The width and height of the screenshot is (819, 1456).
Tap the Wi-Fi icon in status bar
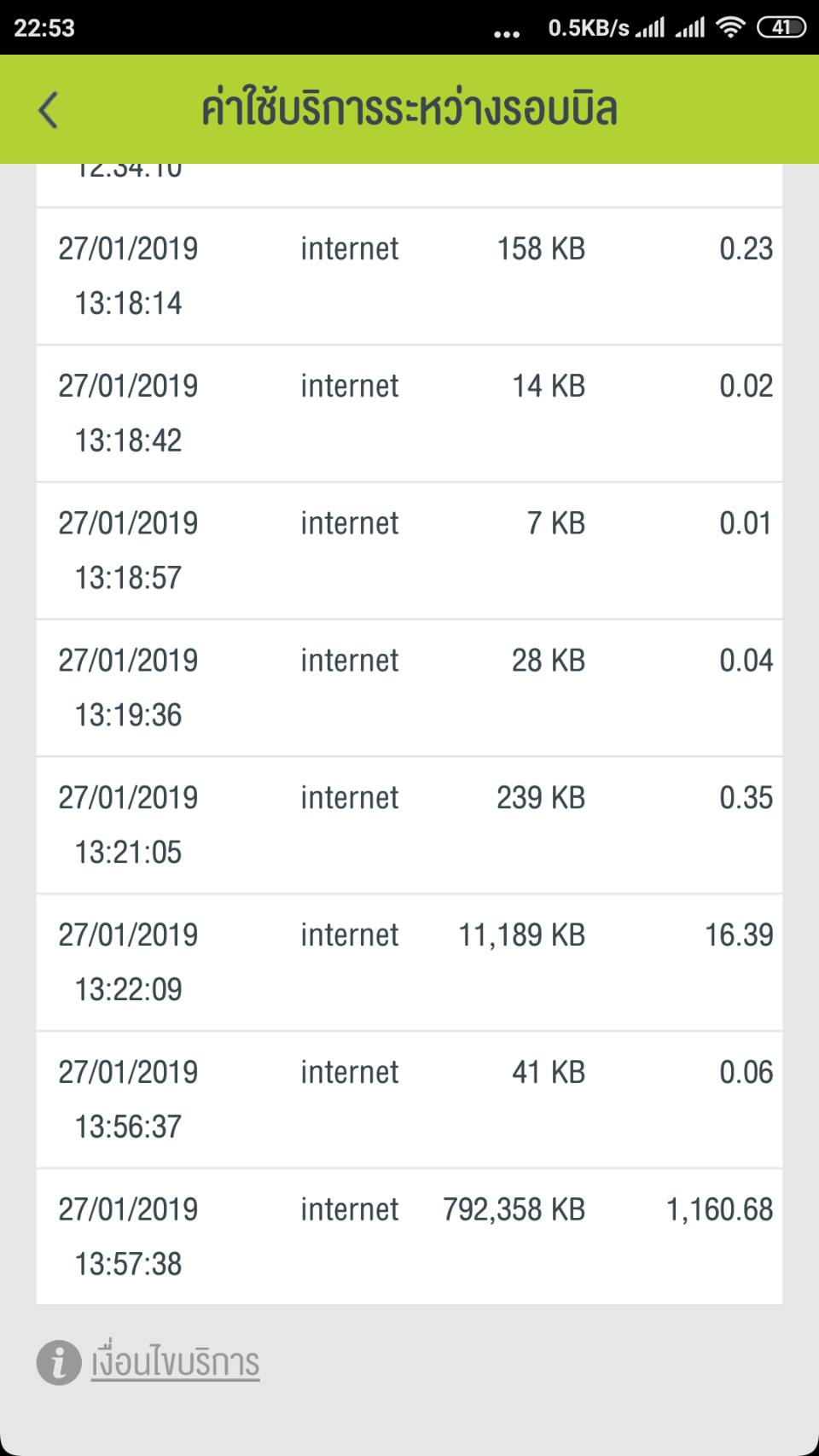click(730, 27)
